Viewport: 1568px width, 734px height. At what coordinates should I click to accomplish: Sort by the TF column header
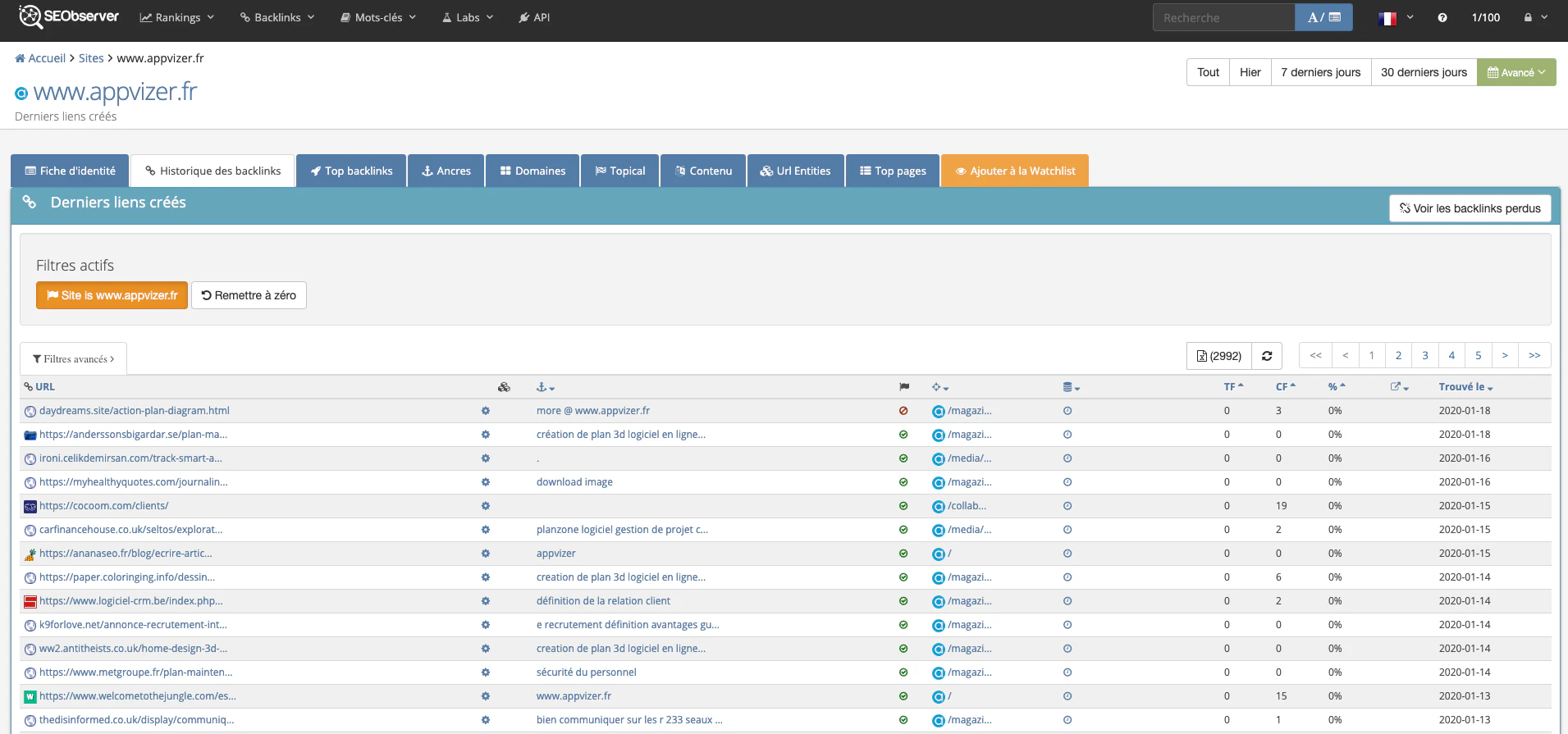point(1233,387)
